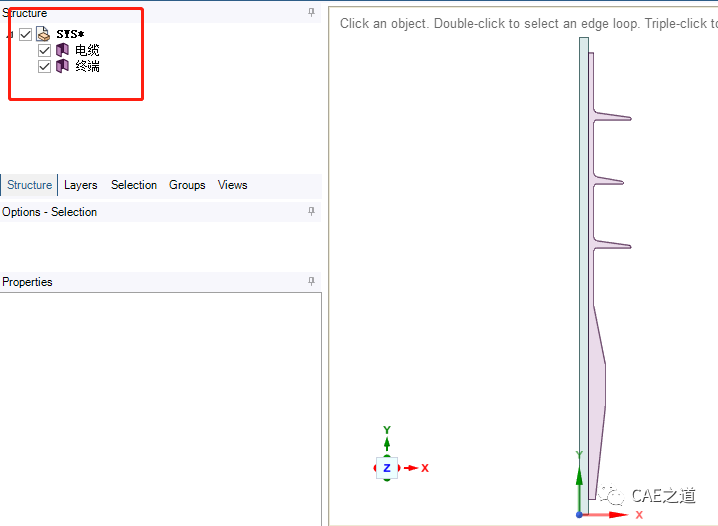Click the Z face of view triad
Viewport: 718px width, 526px height.
click(x=387, y=468)
